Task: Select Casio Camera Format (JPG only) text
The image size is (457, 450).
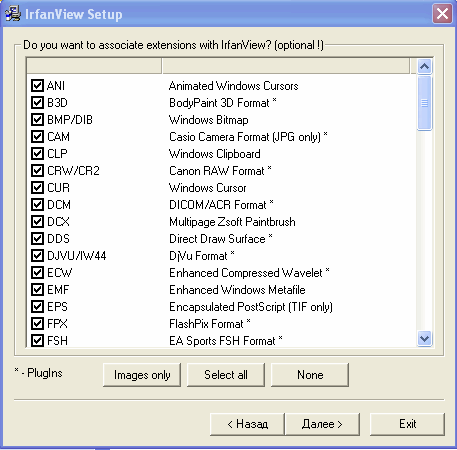Action: pos(248,137)
